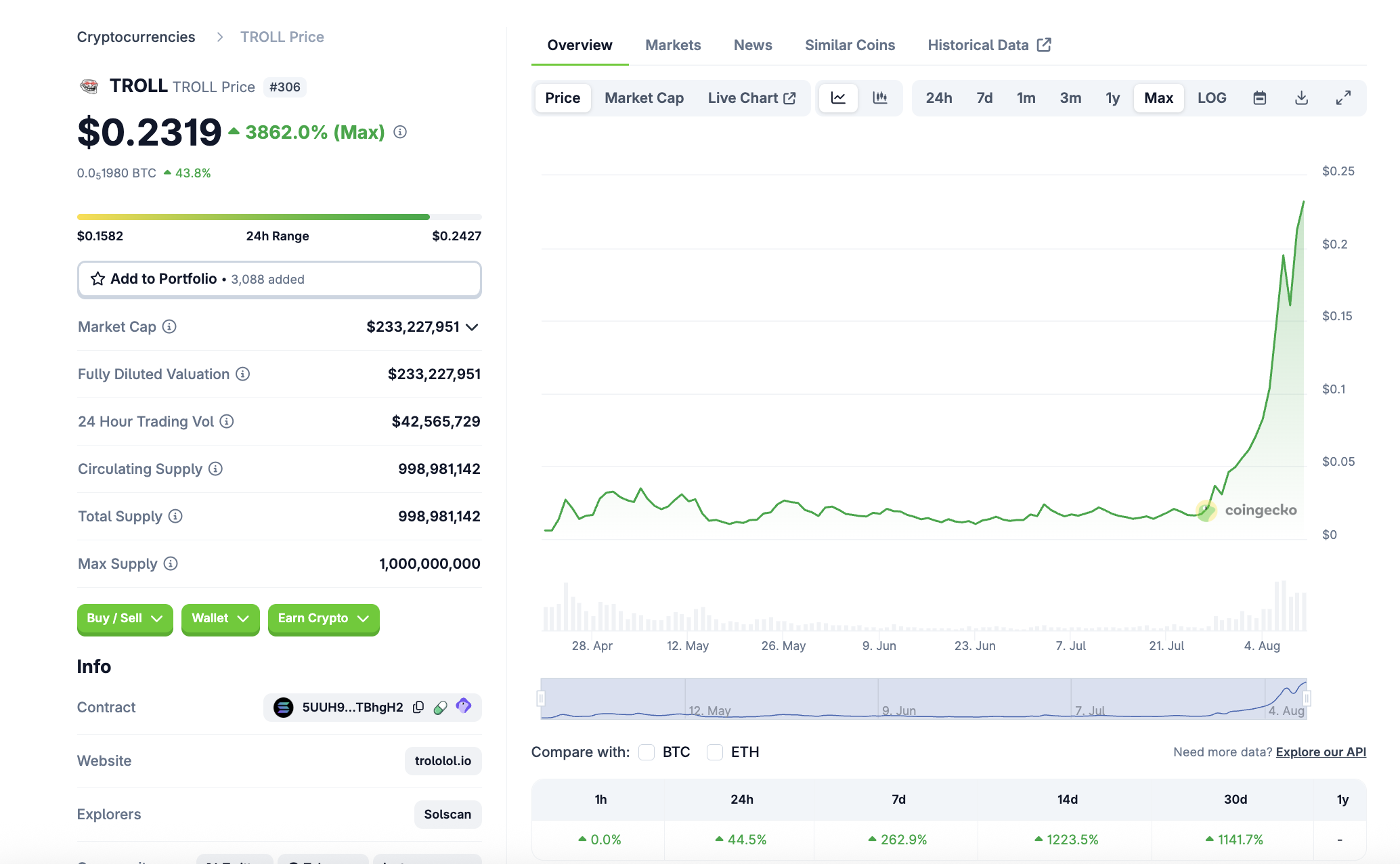Switch to the Markets tab
Image resolution: width=1400 pixels, height=864 pixels.
[672, 45]
